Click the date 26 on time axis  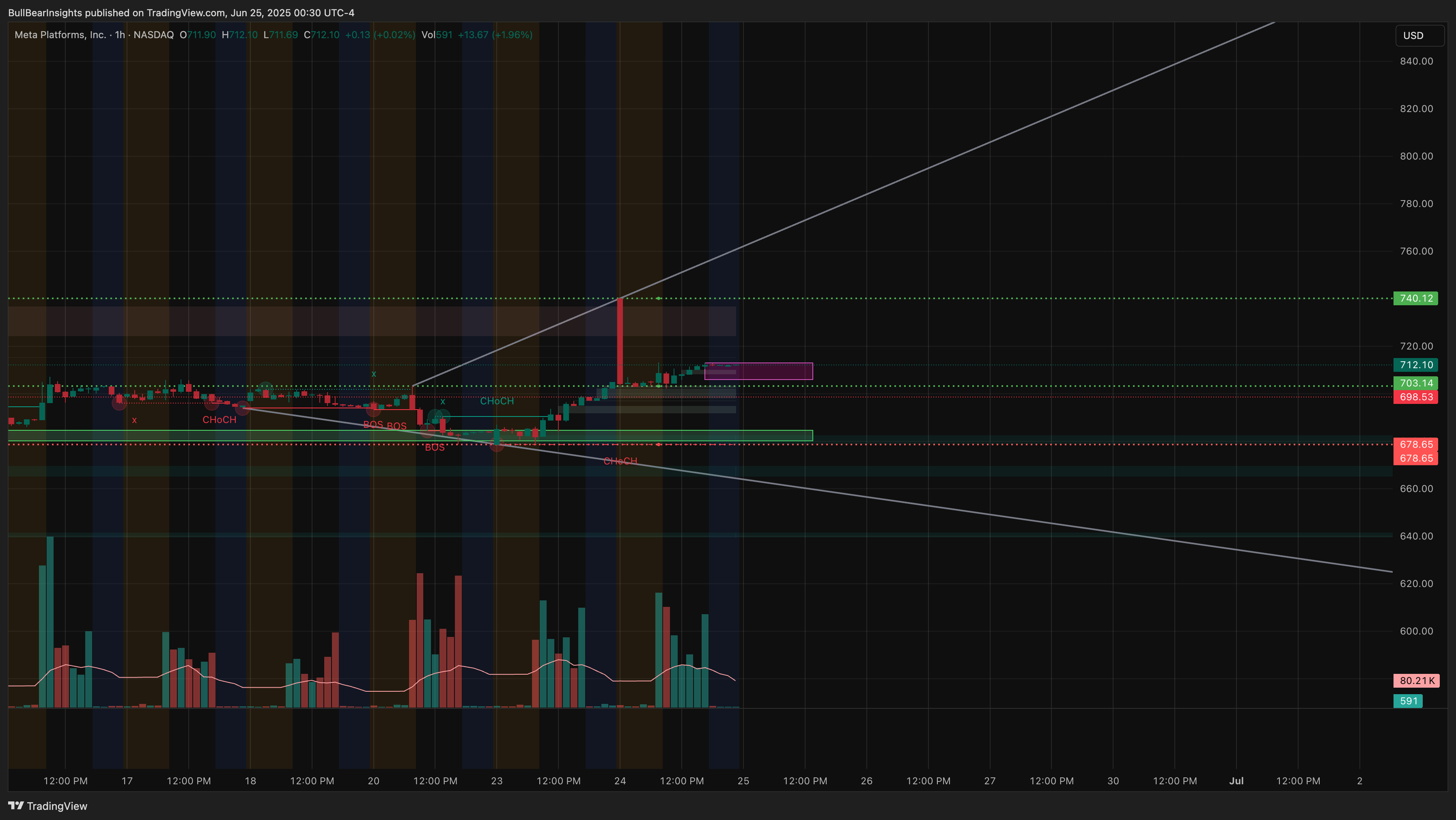pos(866,780)
